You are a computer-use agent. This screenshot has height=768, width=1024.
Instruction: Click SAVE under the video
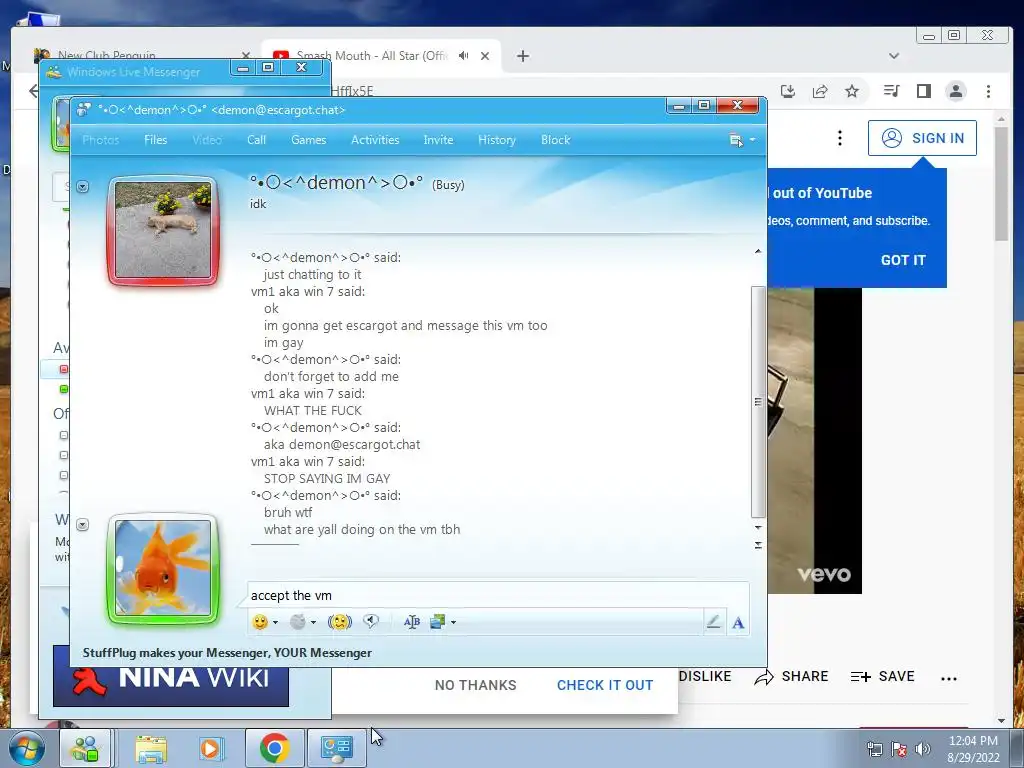(882, 677)
